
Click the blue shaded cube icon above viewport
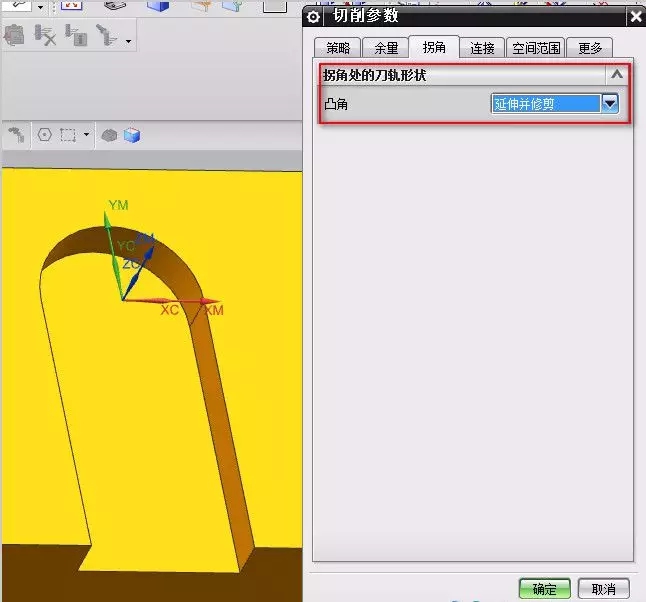click(x=132, y=135)
